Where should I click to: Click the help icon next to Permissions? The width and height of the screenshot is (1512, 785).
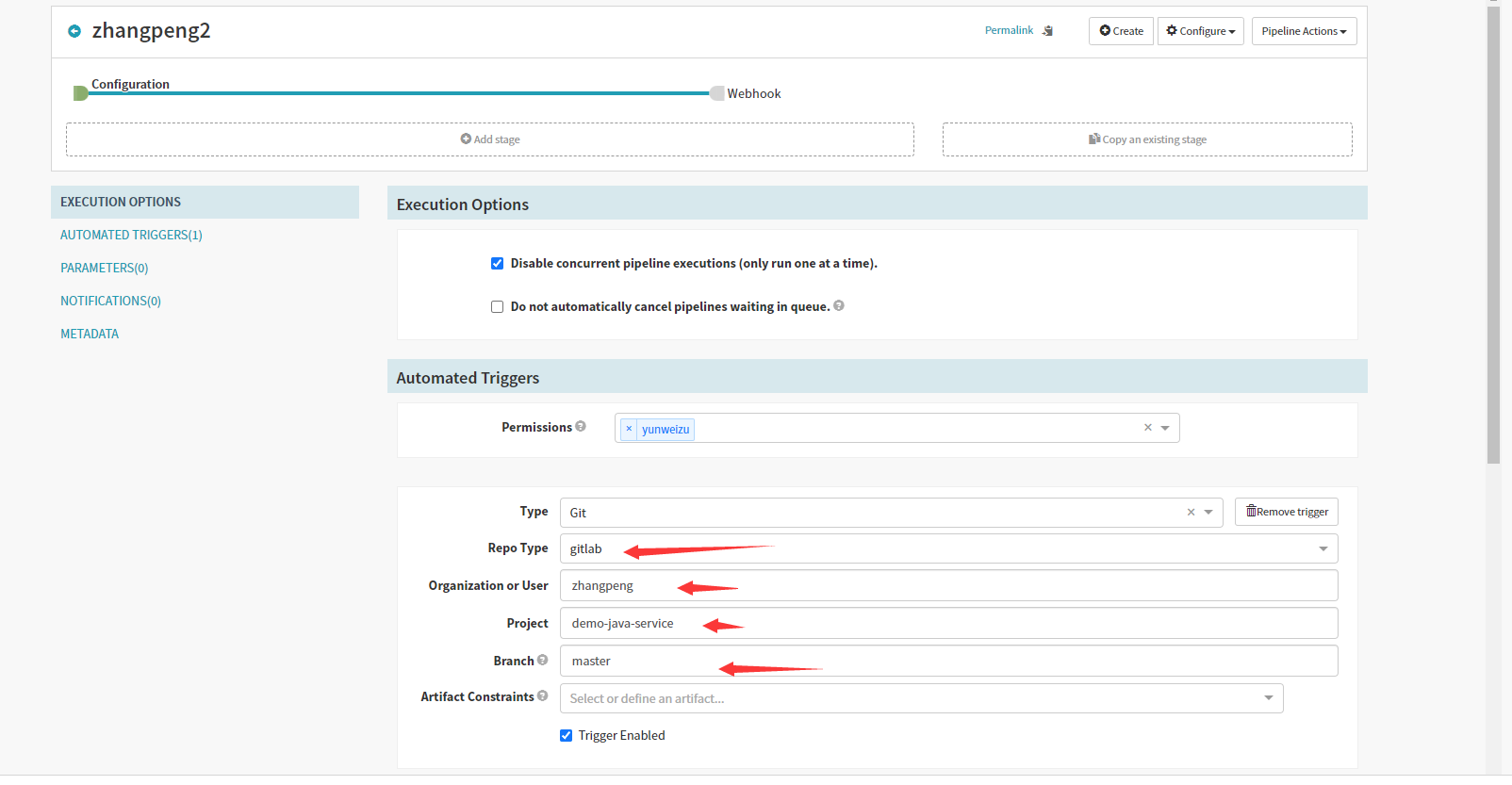[581, 426]
